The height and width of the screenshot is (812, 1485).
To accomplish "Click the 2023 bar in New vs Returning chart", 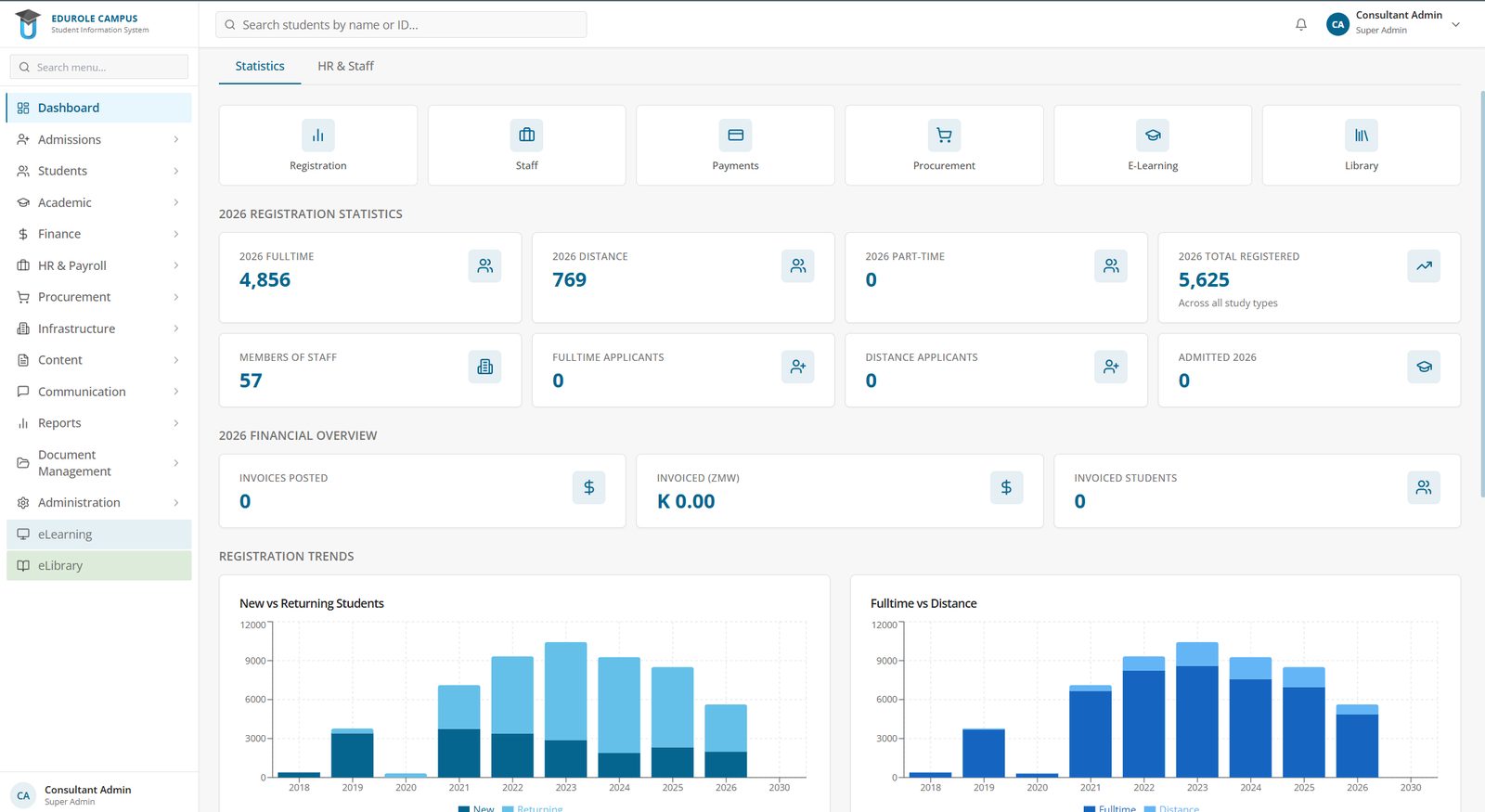I will pos(566,710).
